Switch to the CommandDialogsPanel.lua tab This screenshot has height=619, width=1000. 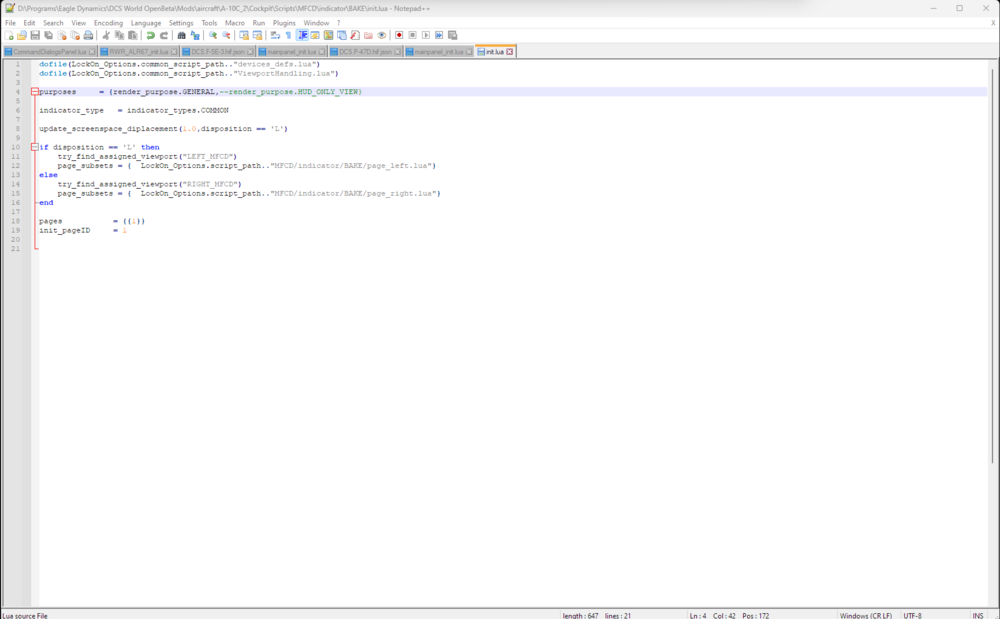point(49,52)
